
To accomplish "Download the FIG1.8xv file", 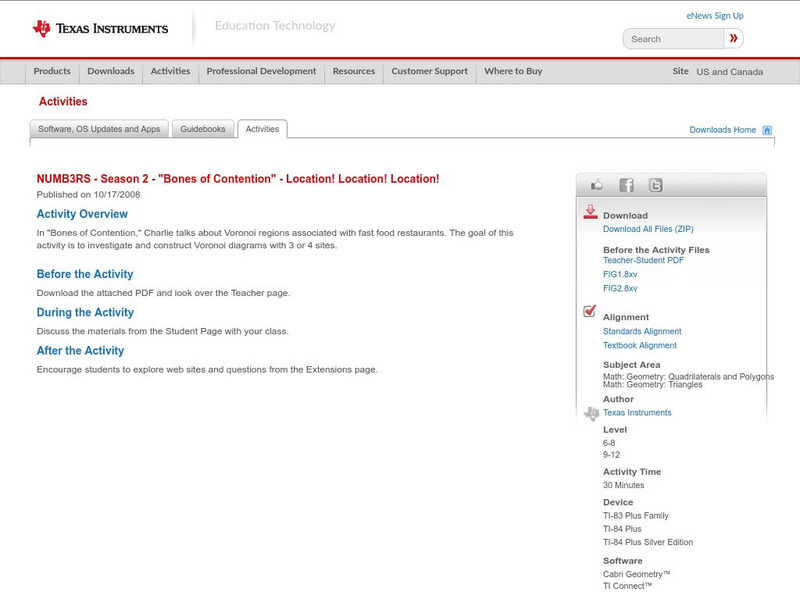I will click(620, 275).
